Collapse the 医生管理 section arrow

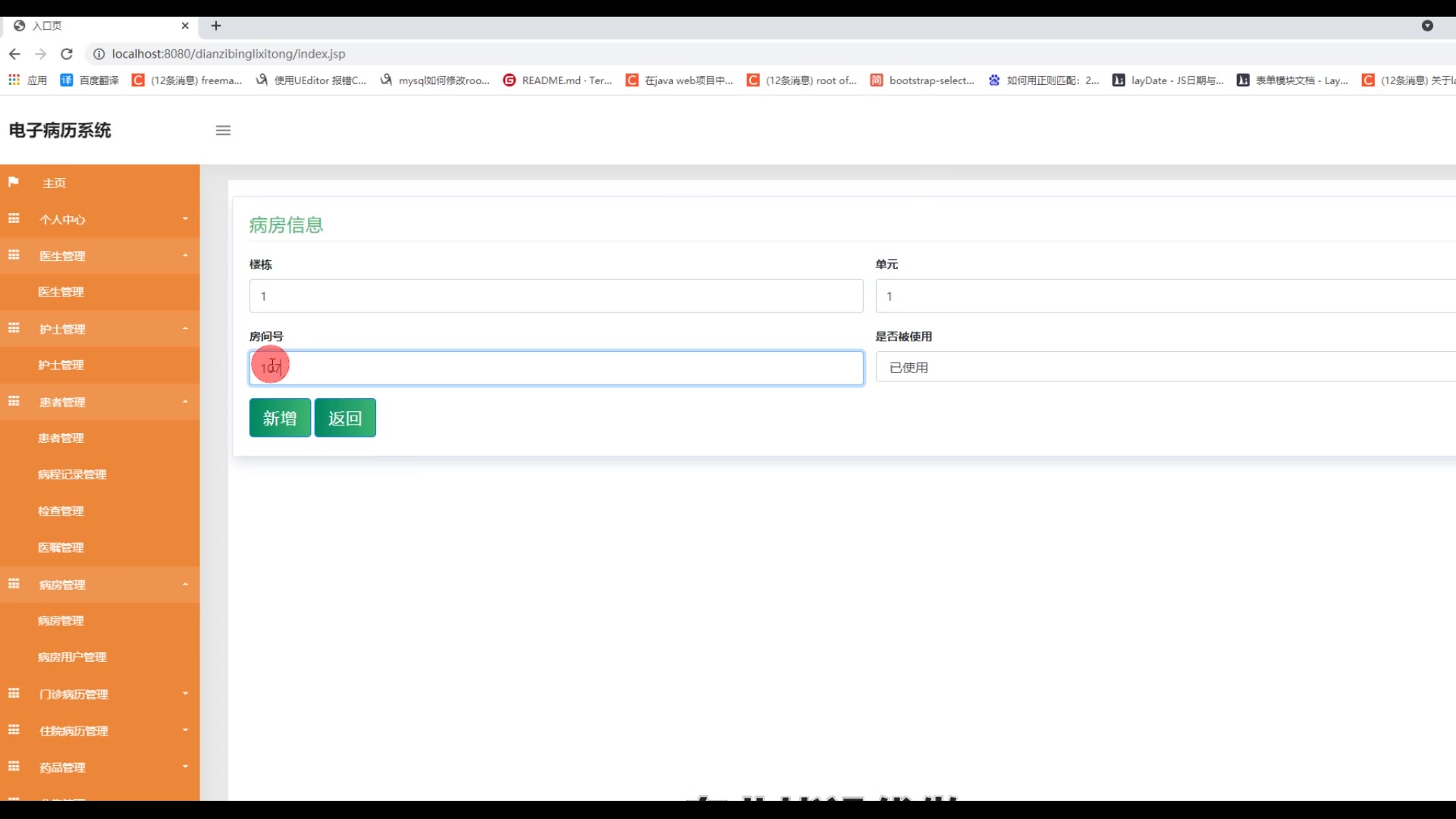(185, 256)
